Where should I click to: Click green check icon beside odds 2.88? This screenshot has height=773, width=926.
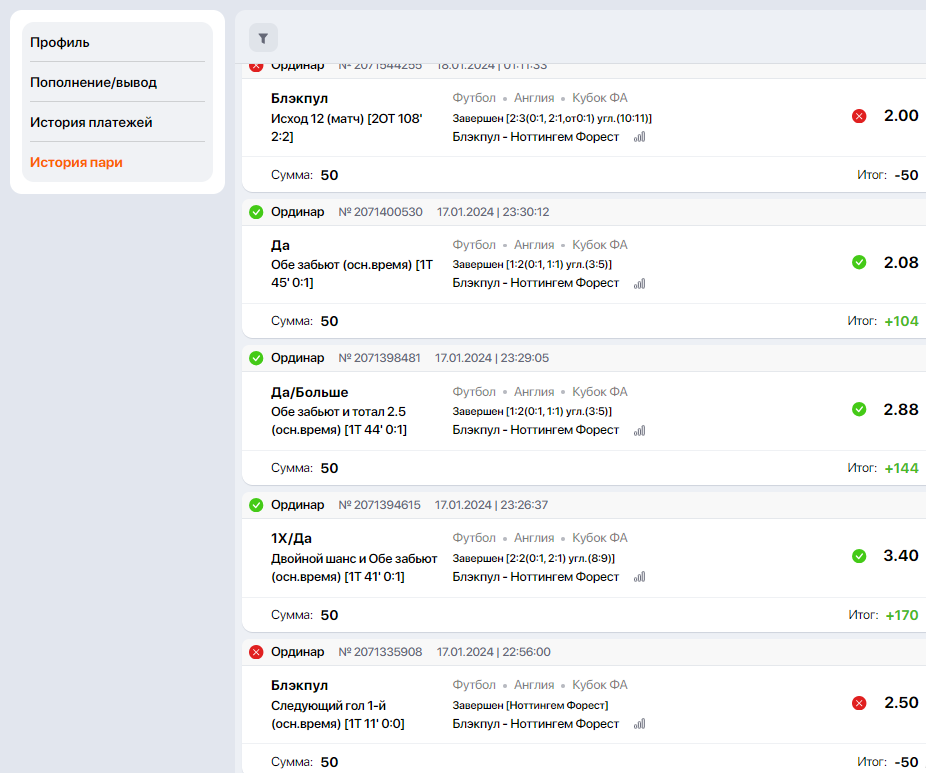point(859,409)
